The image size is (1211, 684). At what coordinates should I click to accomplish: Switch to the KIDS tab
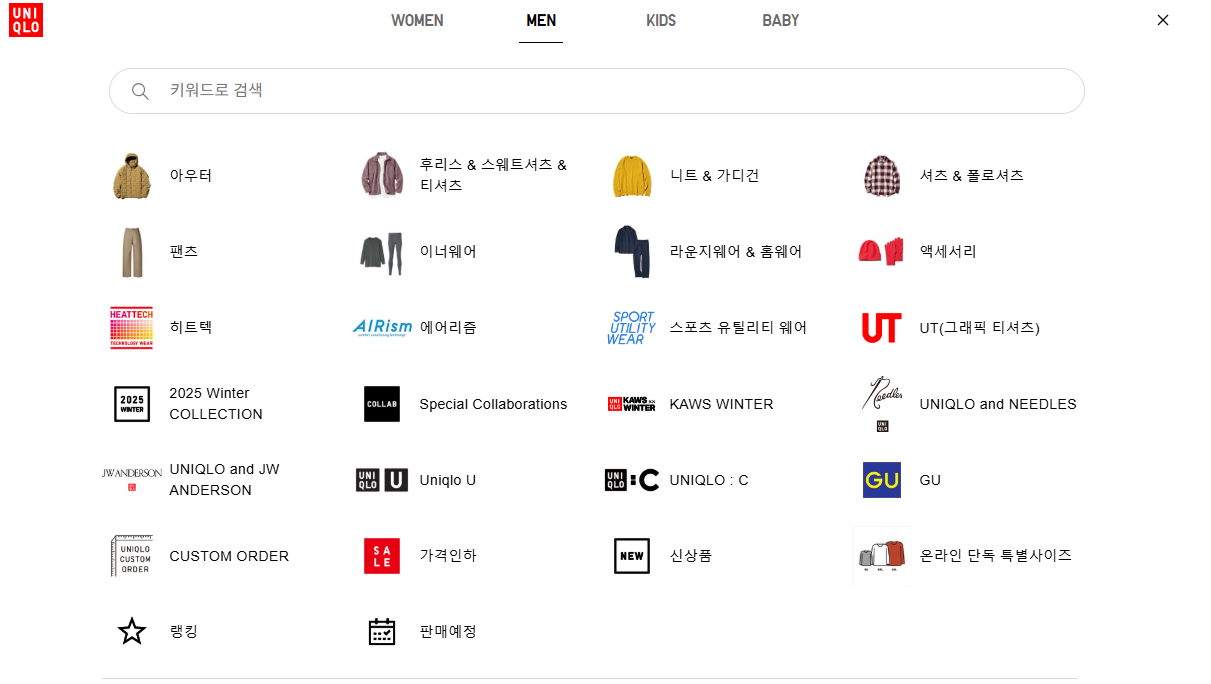click(x=661, y=21)
